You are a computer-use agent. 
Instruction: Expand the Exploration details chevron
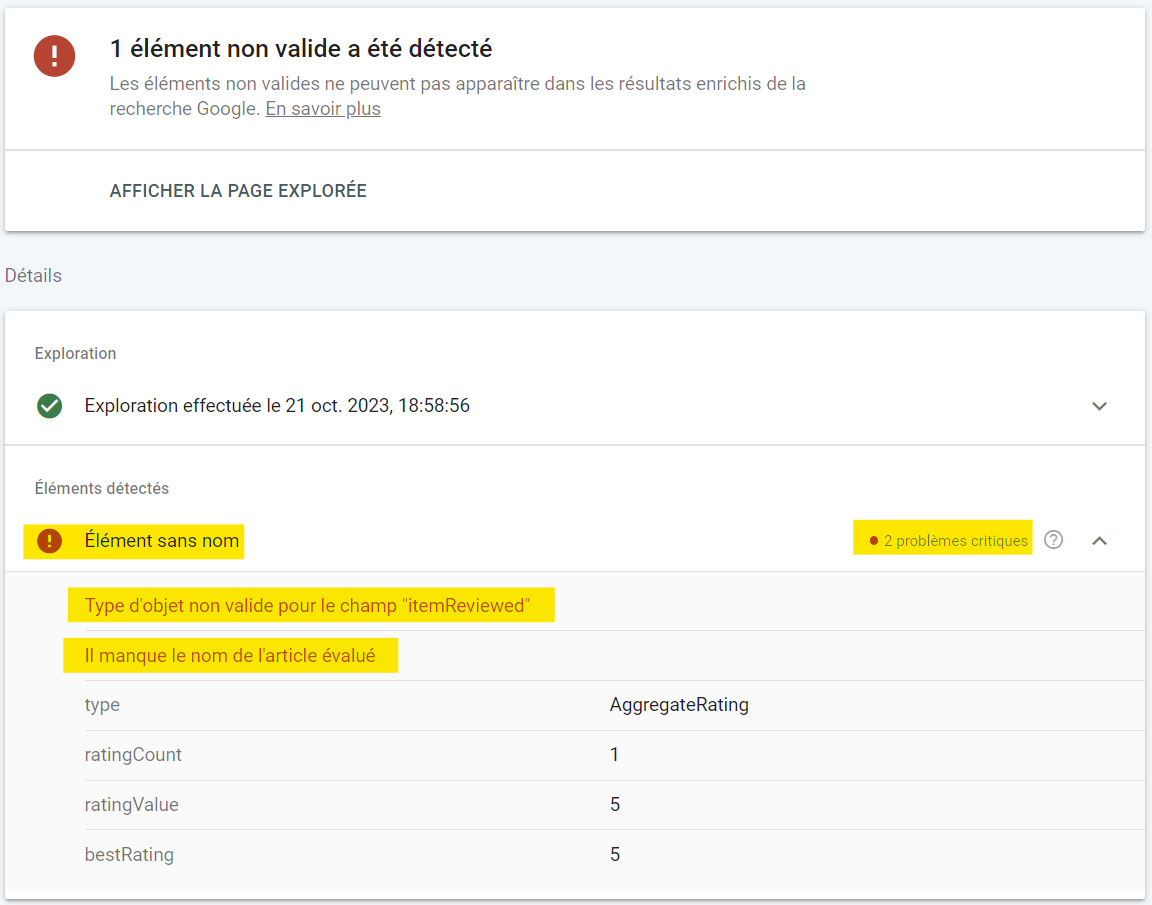1099,406
